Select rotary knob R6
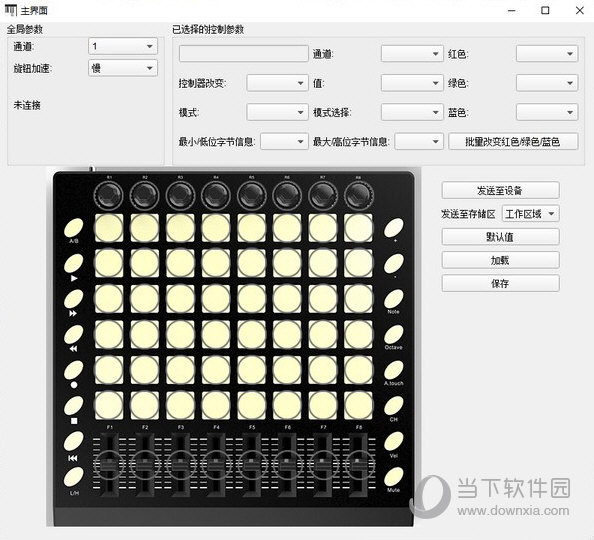Image resolution: width=594 pixels, height=540 pixels. point(287,196)
